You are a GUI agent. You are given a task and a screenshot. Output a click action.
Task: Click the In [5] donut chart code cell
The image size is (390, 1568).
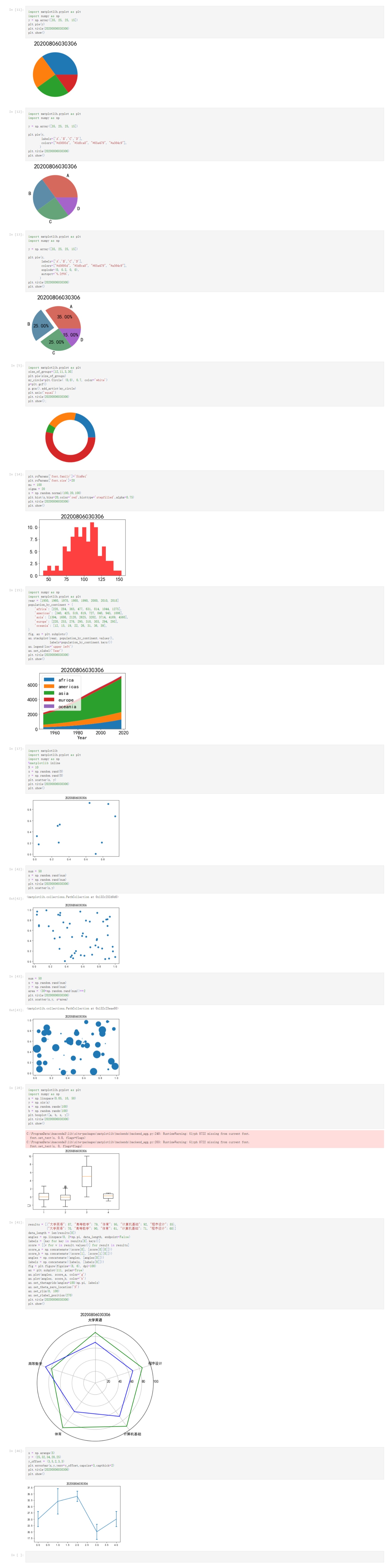(x=204, y=384)
